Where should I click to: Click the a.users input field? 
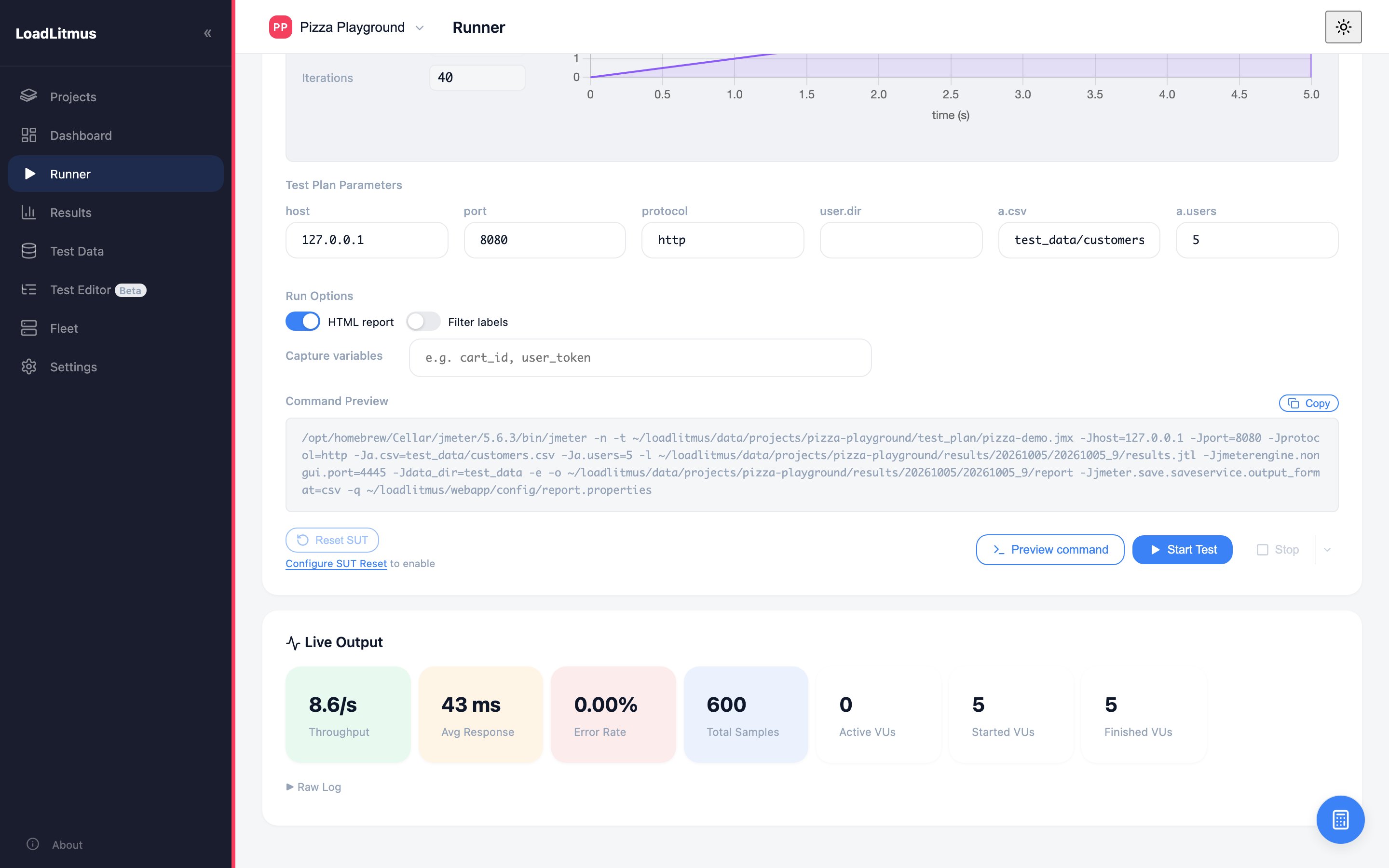point(1257,240)
